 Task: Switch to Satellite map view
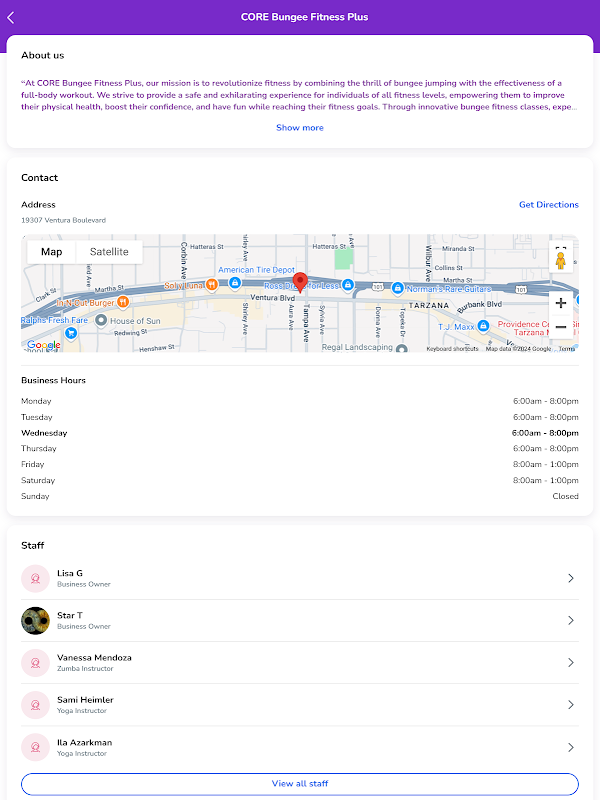[109, 252]
